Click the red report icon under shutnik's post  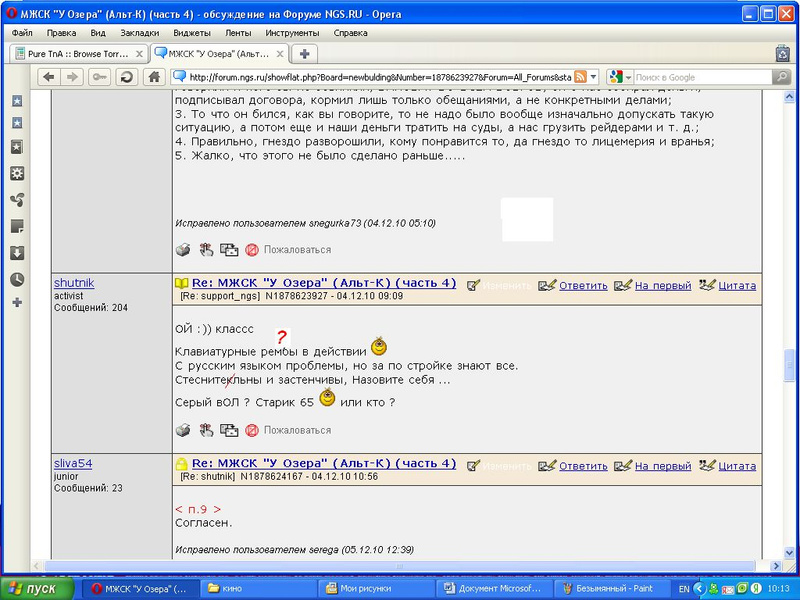coord(252,430)
